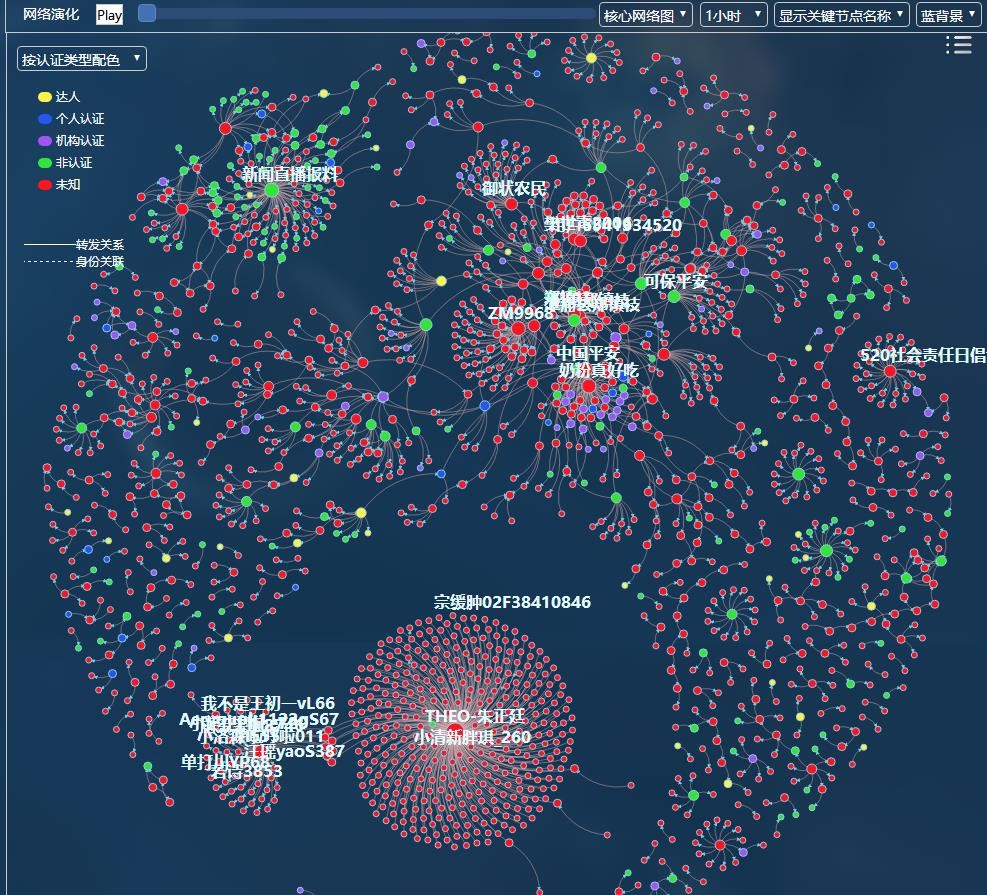Click the network evolution slider handle

147,13
